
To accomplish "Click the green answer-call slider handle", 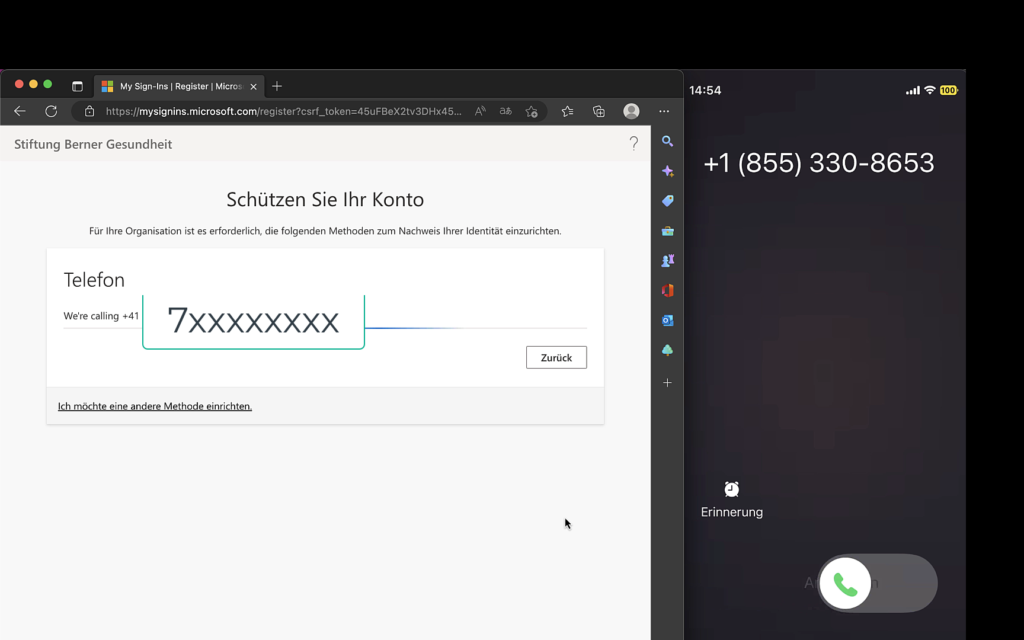I will pyautogui.click(x=846, y=584).
